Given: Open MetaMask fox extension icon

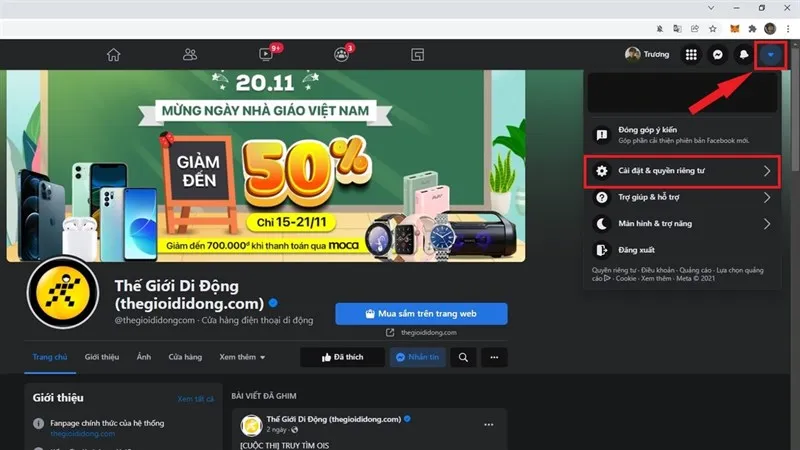Looking at the screenshot, I should [x=735, y=29].
